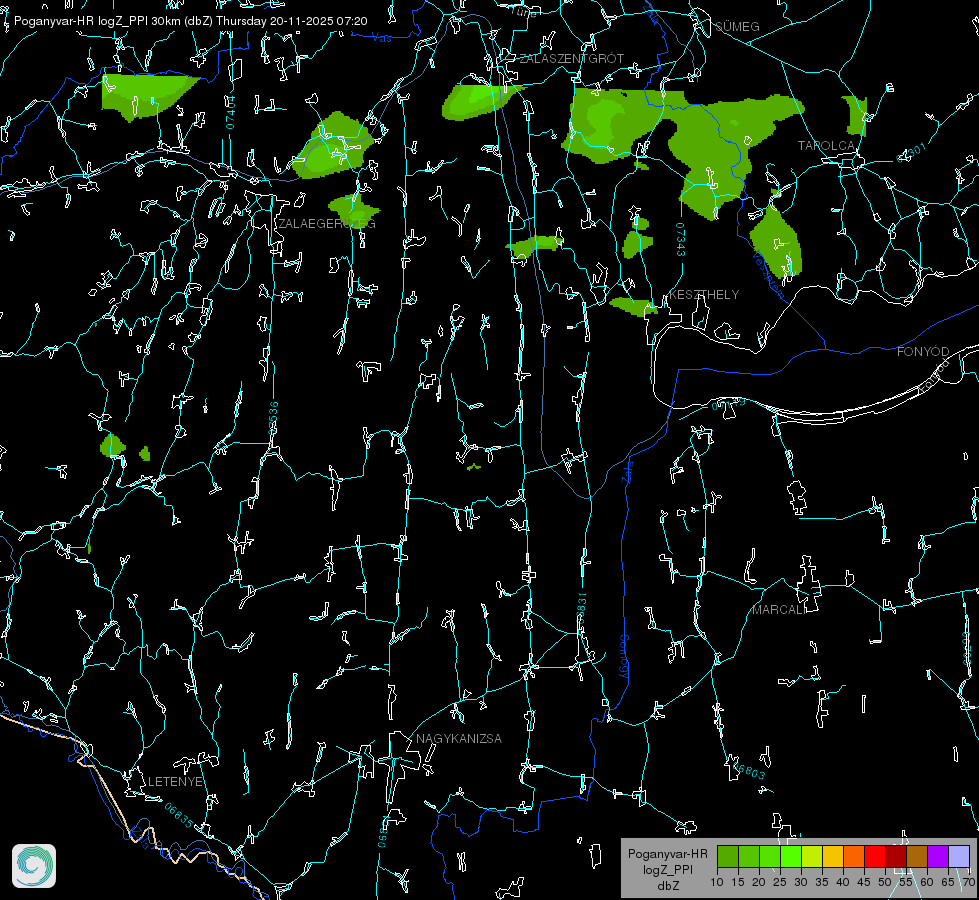Select the 40–45 dBZ orange swatch
Image resolution: width=979 pixels, height=900 pixels.
coord(854,856)
